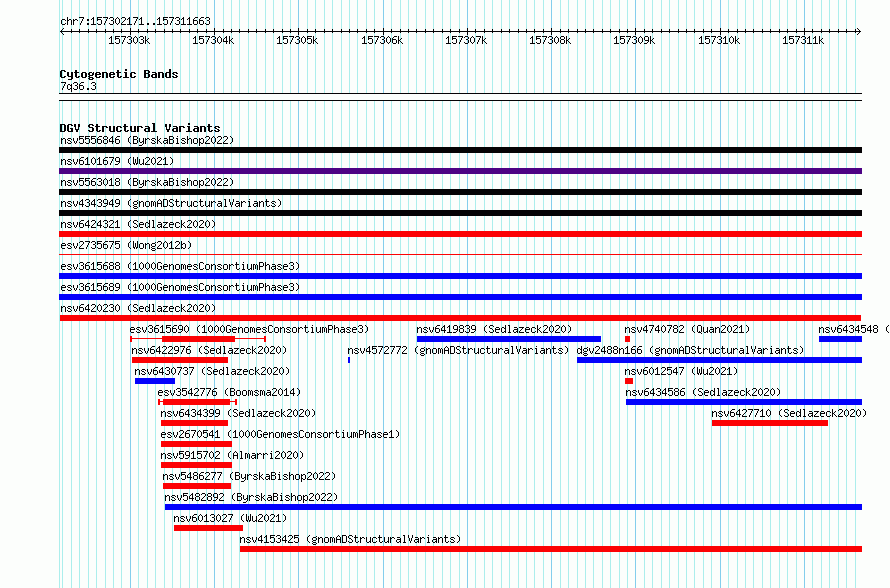
Task: Open nsv5563018 (ByrskaBishop2022) variant label
Action: coord(147,182)
